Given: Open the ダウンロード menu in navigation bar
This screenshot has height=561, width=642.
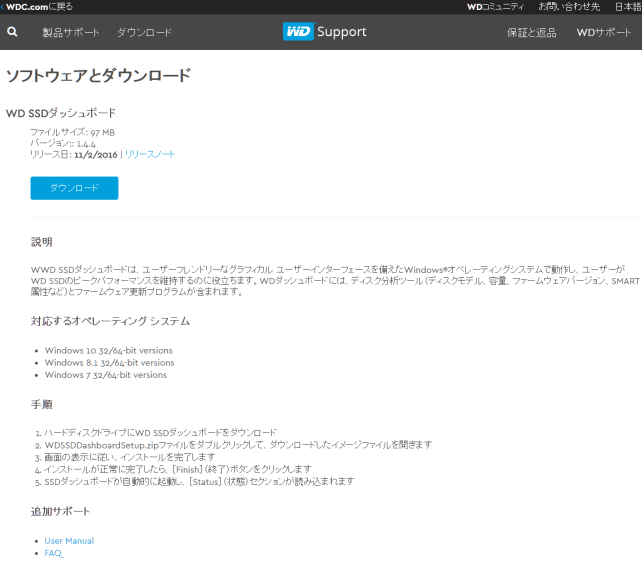Looking at the screenshot, I should click(x=144, y=32).
